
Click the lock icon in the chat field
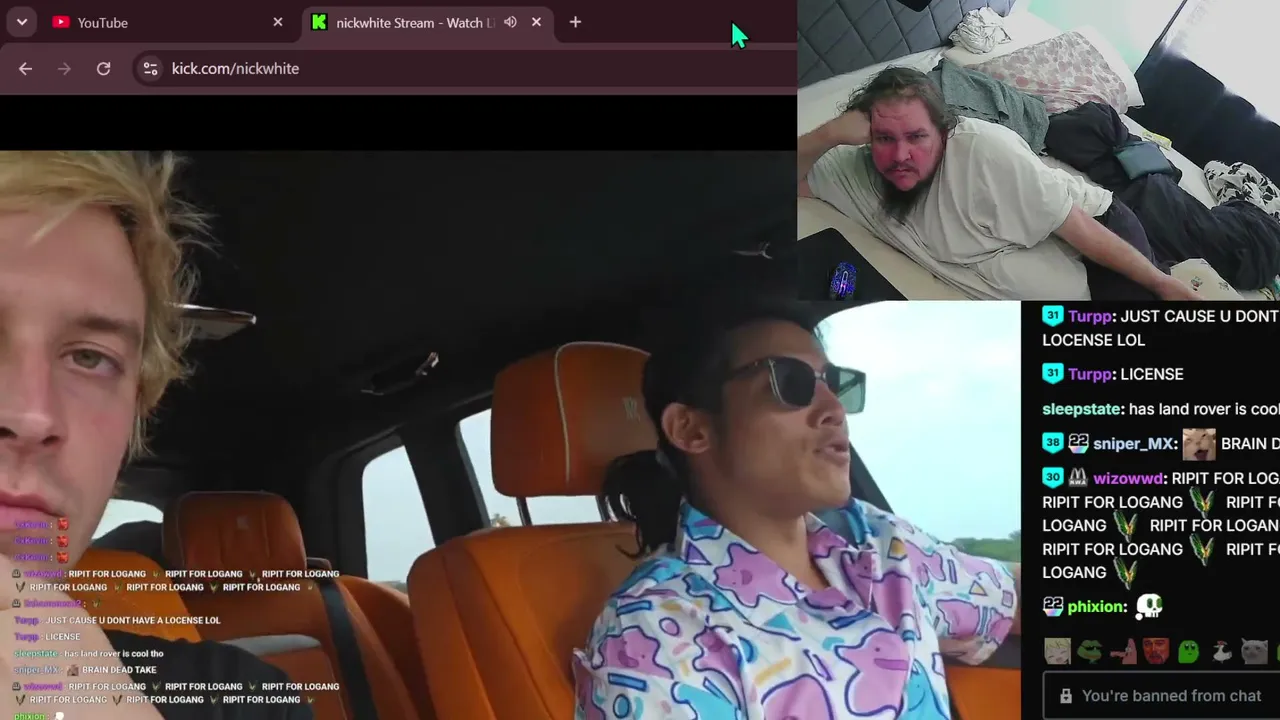[1066, 696]
